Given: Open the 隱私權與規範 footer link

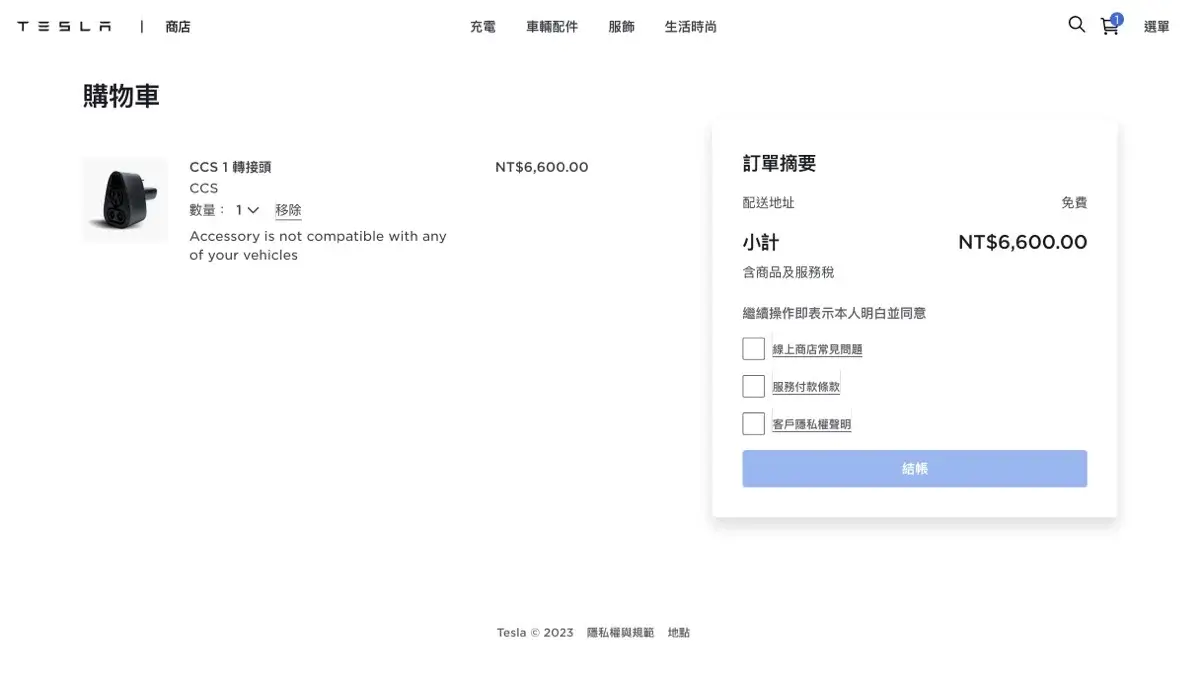Looking at the screenshot, I should click(620, 633).
